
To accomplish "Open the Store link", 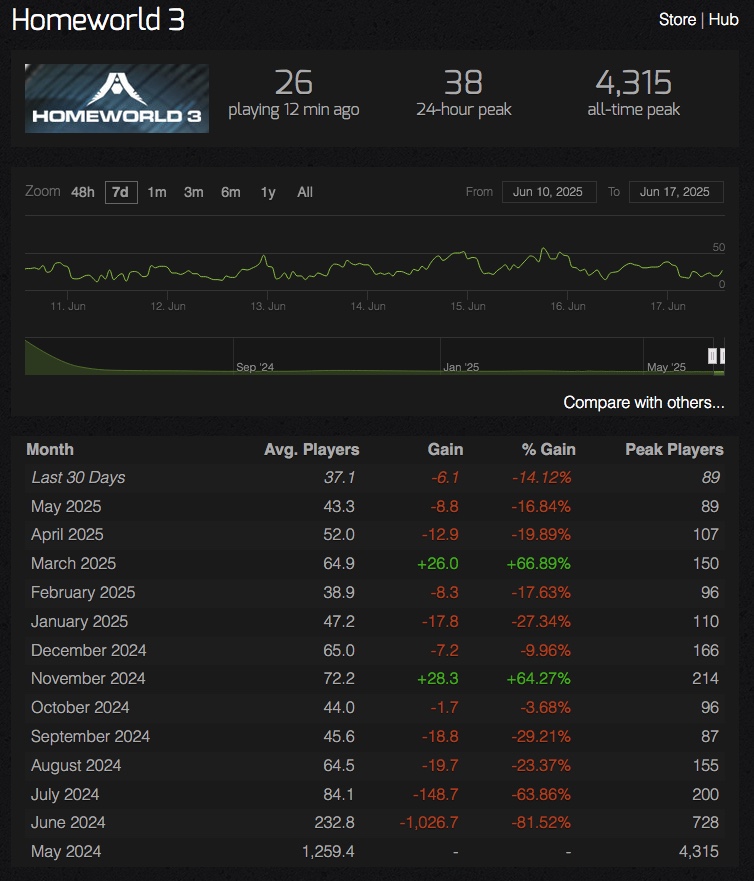I will pos(677,20).
